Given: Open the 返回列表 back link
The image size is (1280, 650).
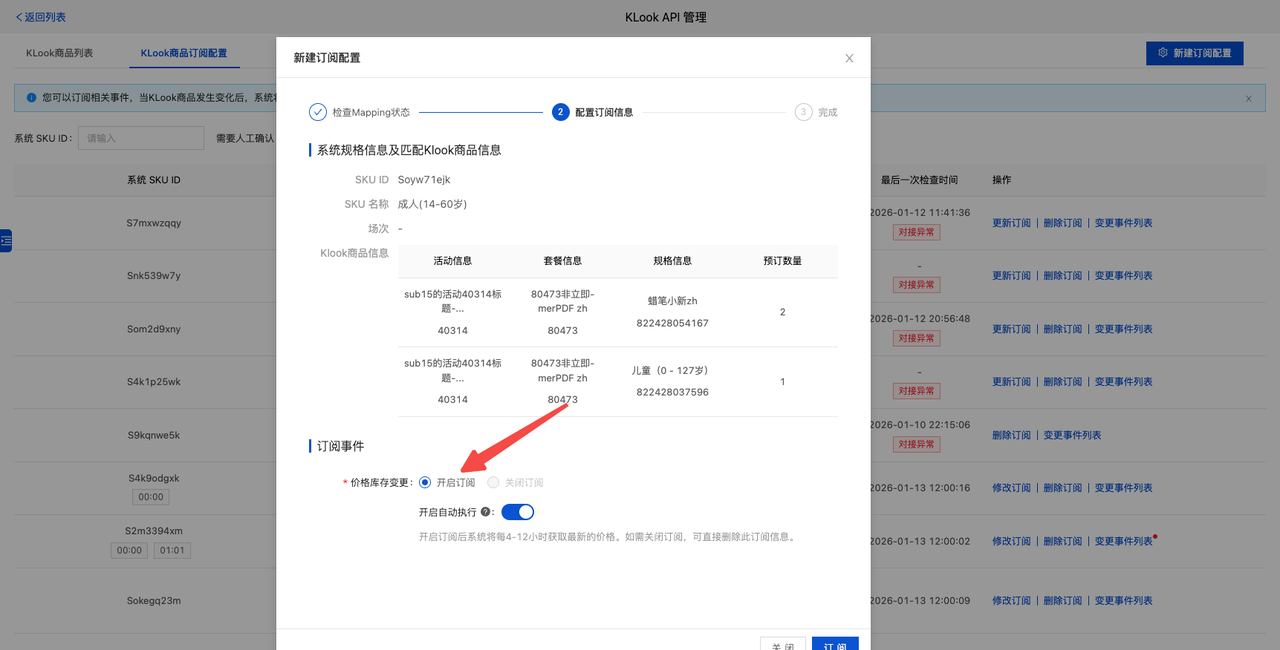Looking at the screenshot, I should 38,16.
